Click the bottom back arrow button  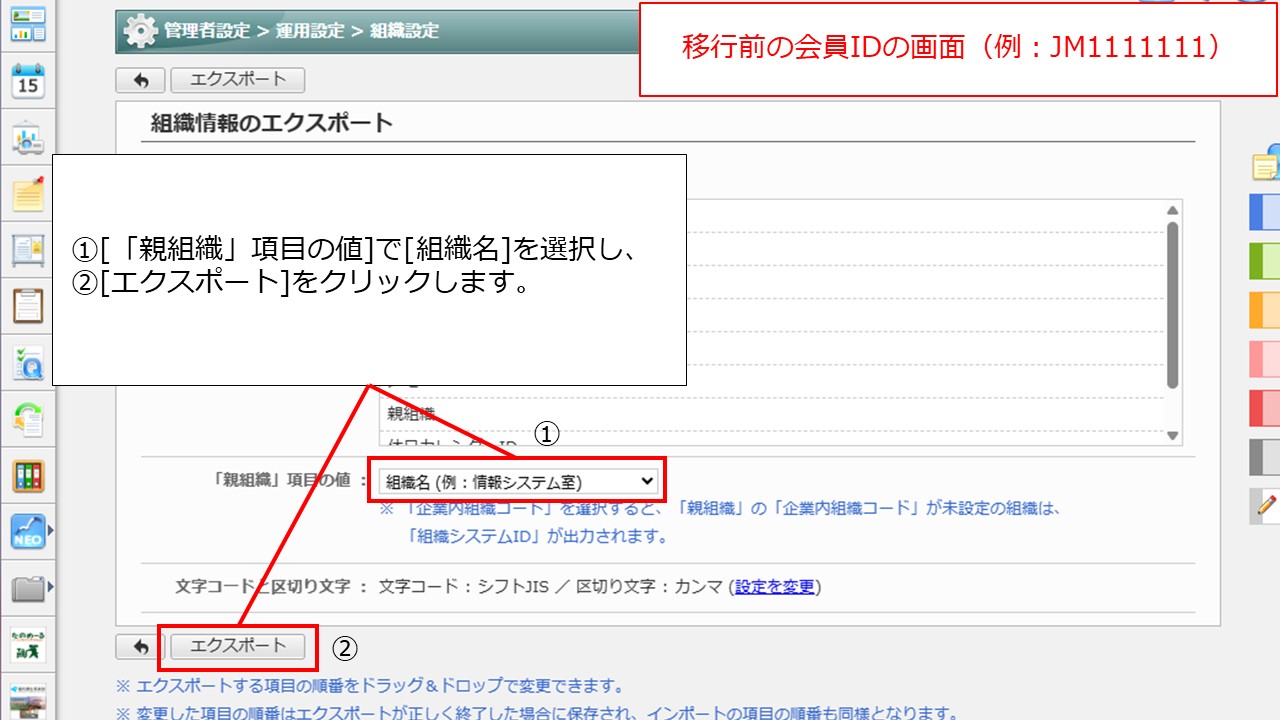click(x=140, y=647)
